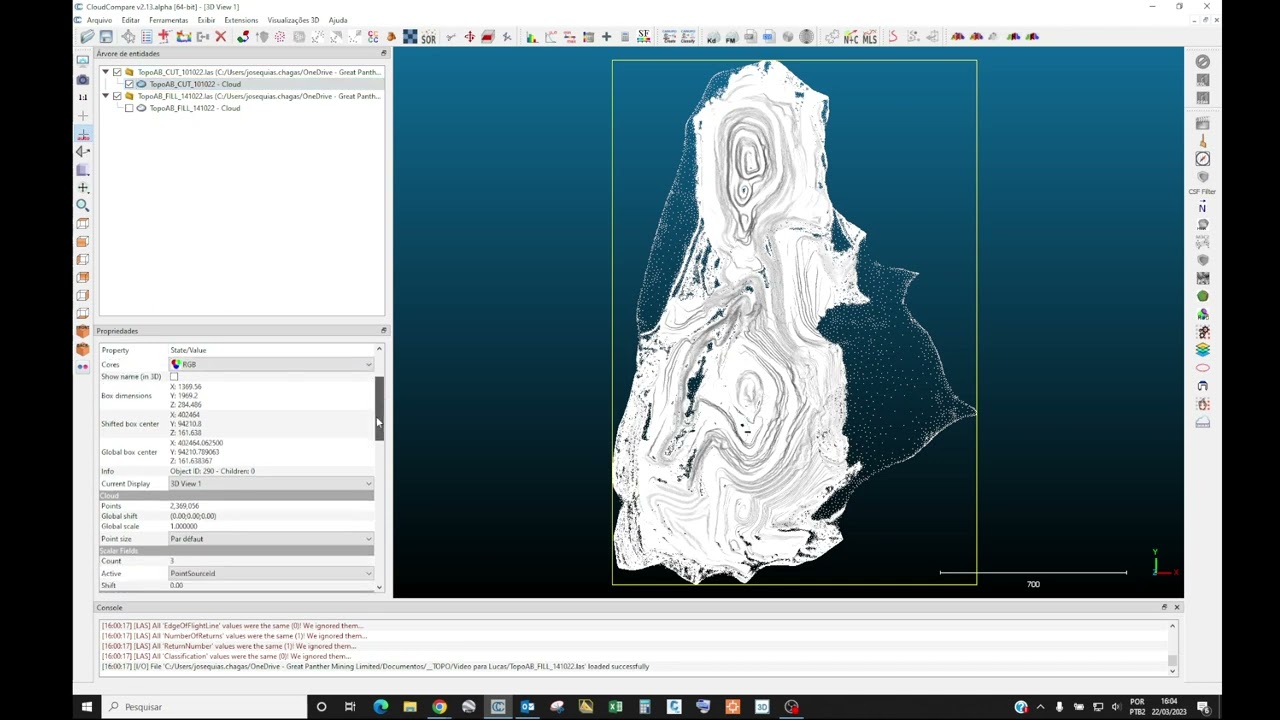The height and width of the screenshot is (720, 1280).
Task: Click the camera icon in left sidebar
Action: pyautogui.click(x=83, y=79)
